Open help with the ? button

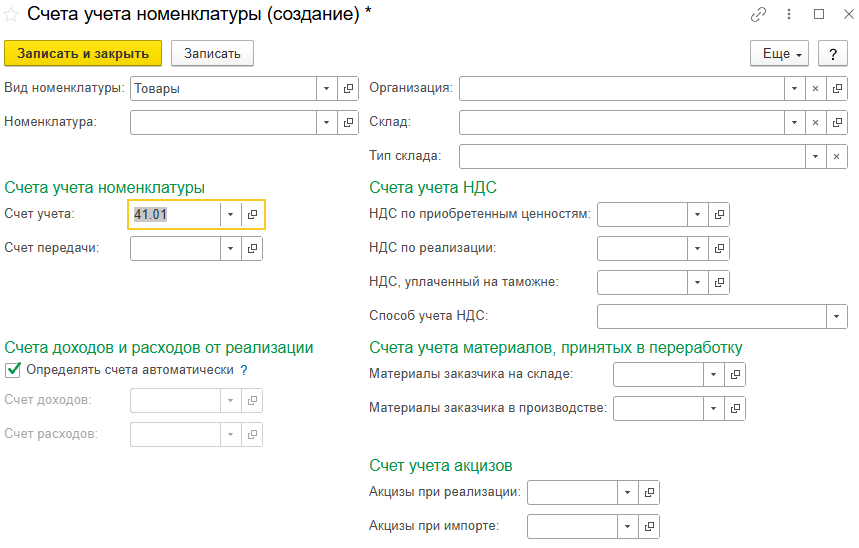(x=833, y=54)
